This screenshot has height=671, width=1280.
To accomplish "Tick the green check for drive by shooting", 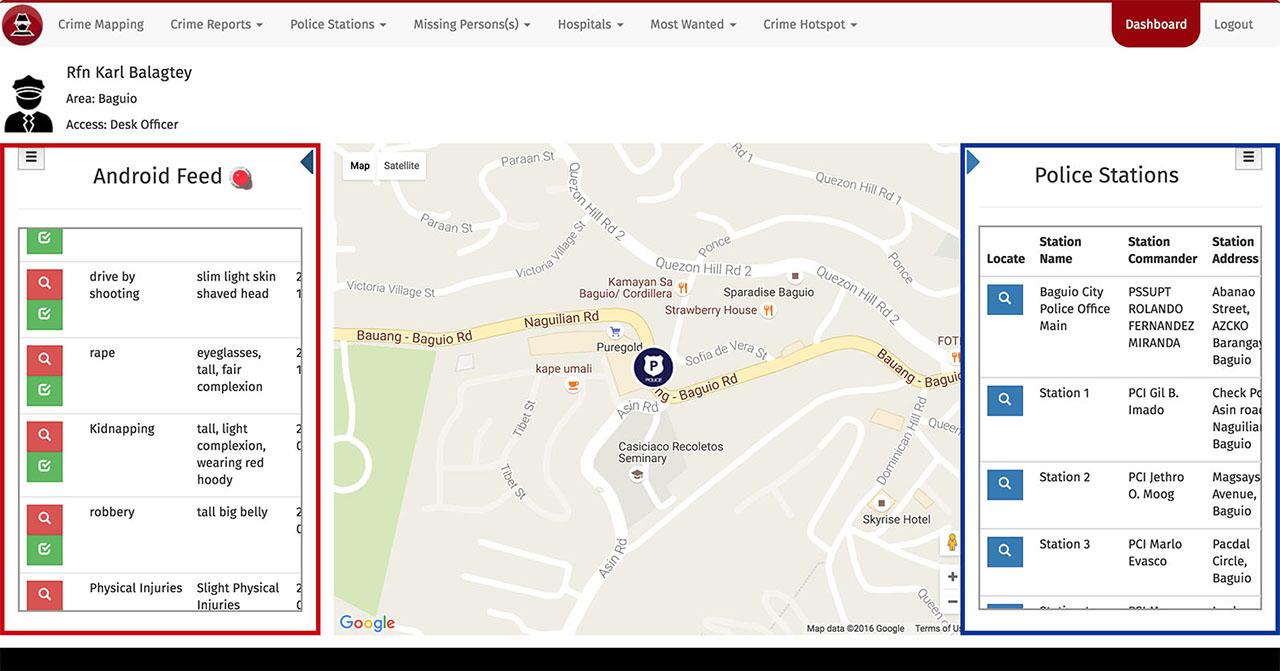I will coord(45,314).
